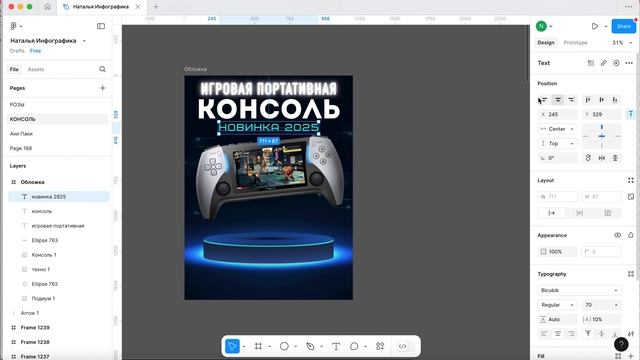Toggle layer visibility eye in Appearance

(x=618, y=236)
